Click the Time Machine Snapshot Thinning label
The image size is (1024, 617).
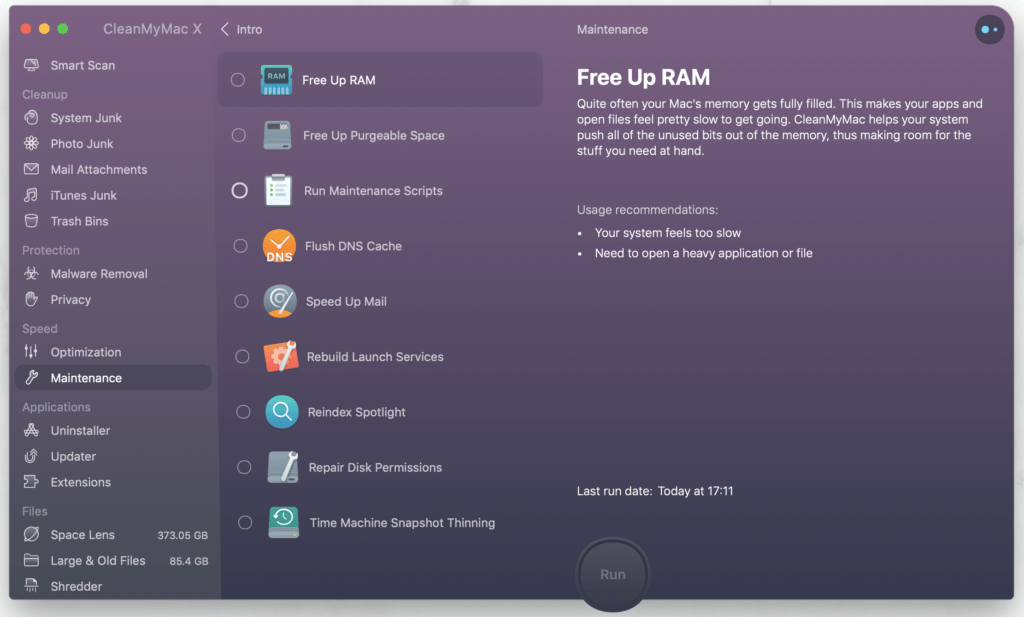coord(402,523)
